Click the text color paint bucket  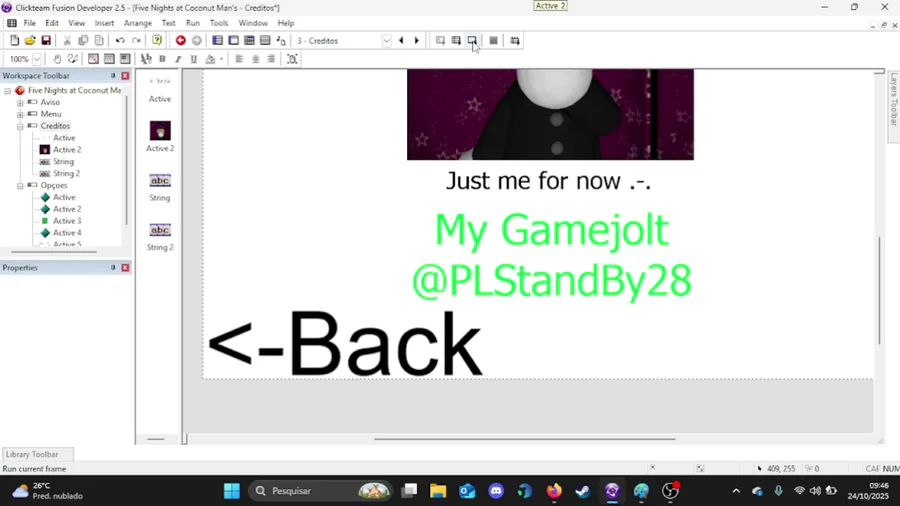(211, 59)
